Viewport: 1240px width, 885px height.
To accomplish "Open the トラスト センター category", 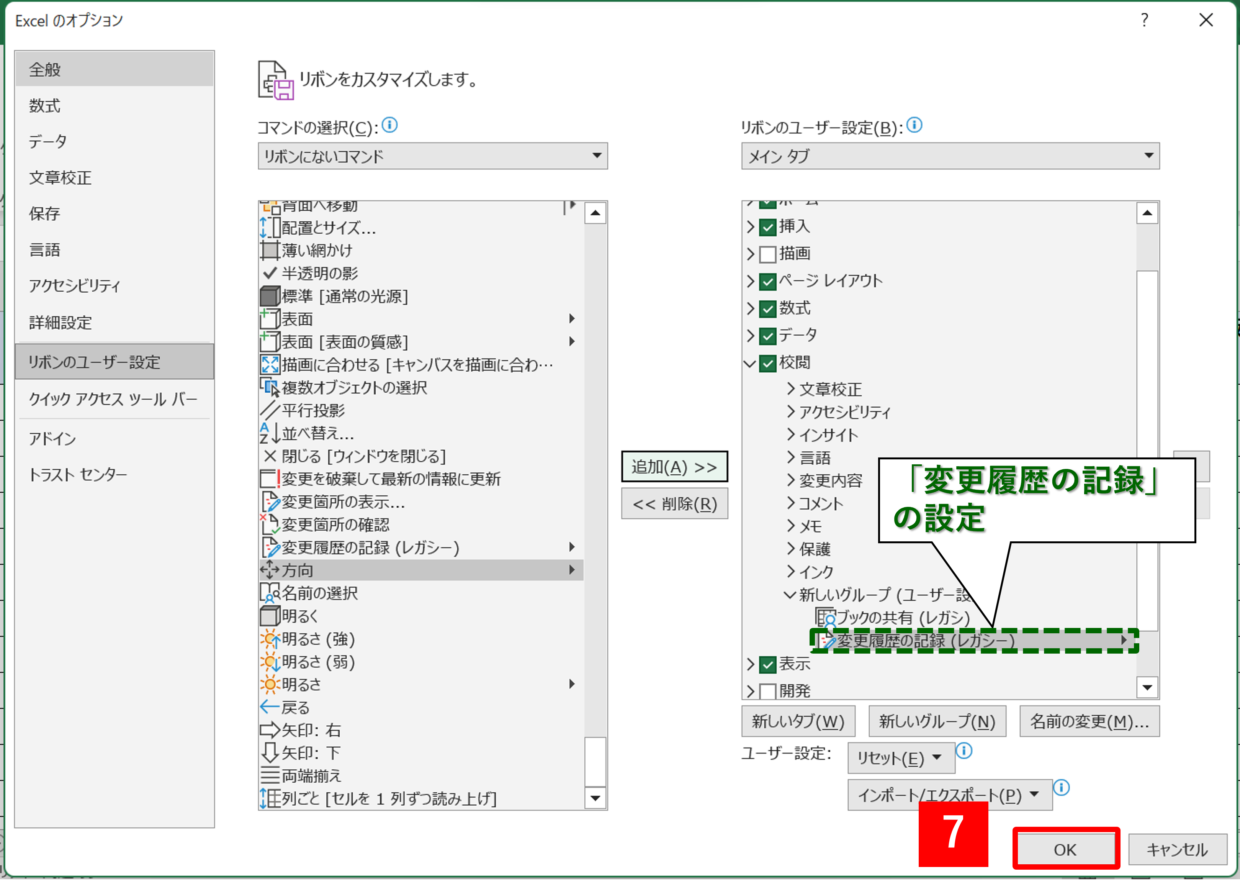I will click(114, 475).
